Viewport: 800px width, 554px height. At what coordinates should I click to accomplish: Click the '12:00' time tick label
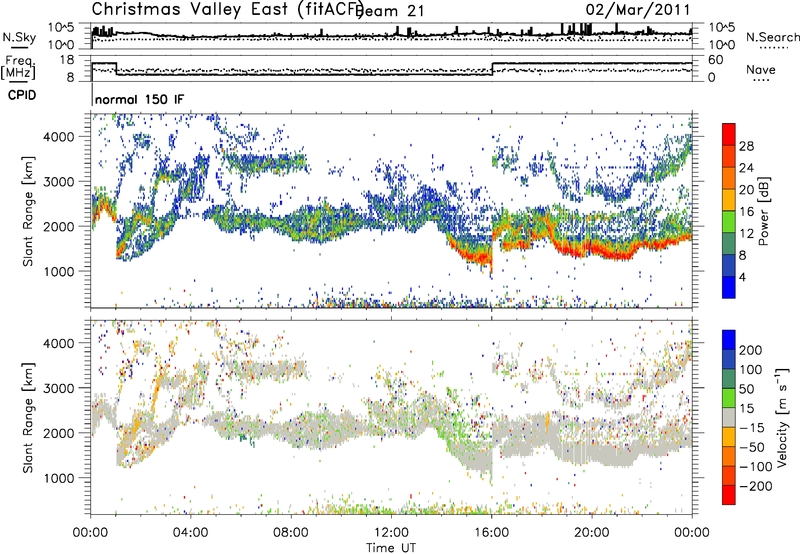391,533
